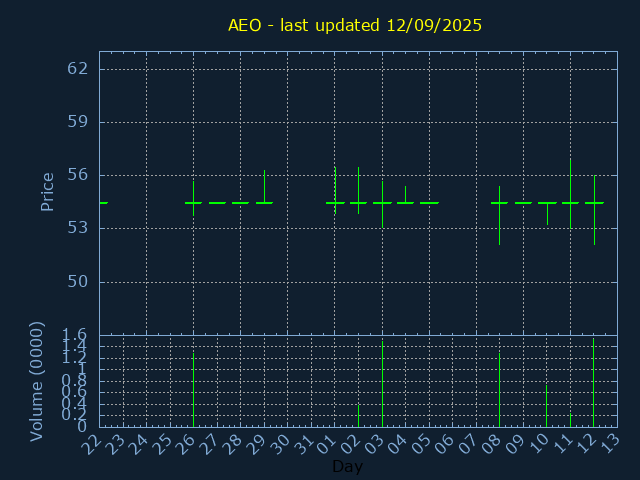Select day label 22 on x-axis
Viewport: 640px width, 480px height.
[x=91, y=444]
